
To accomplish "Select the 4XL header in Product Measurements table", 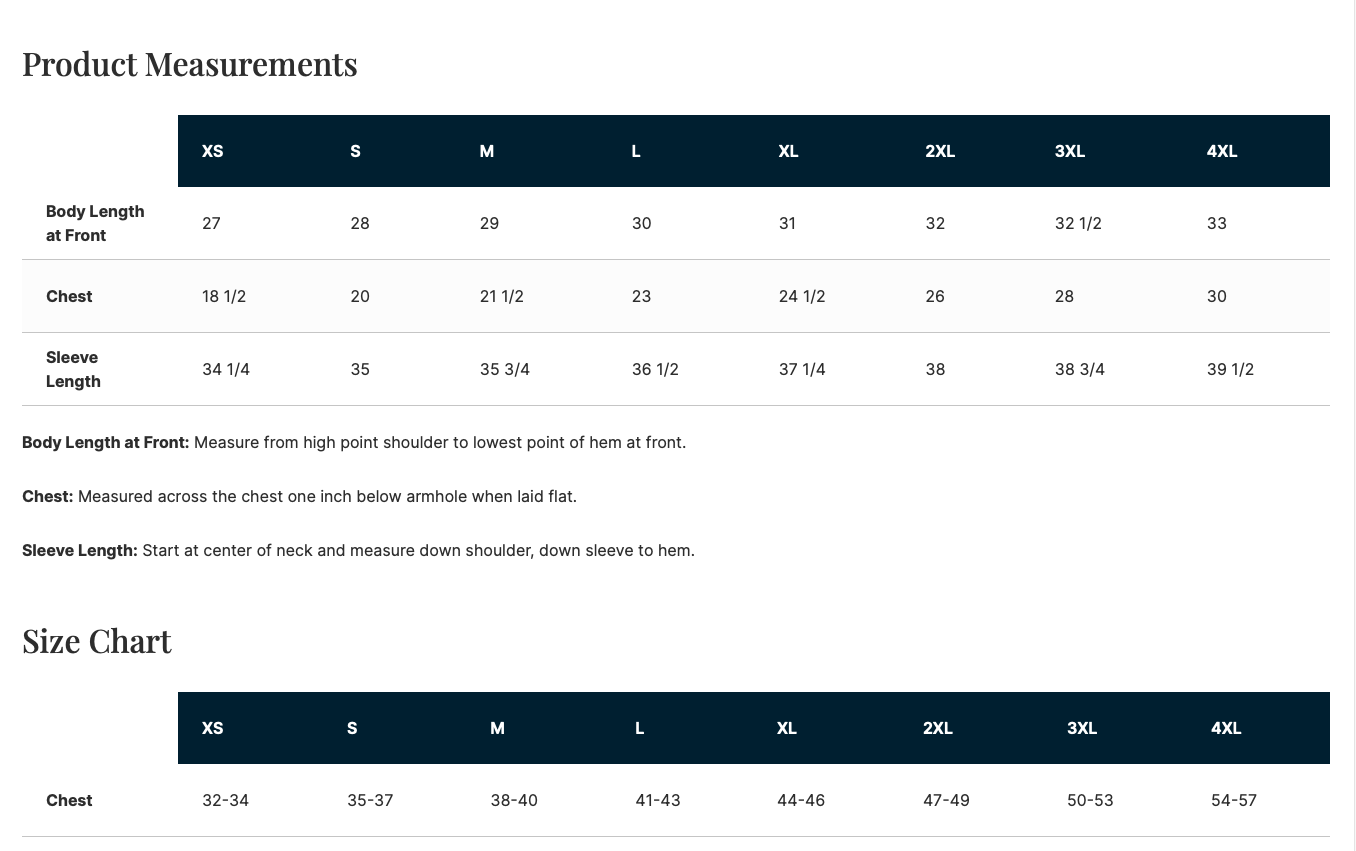I will pyautogui.click(x=1222, y=151).
